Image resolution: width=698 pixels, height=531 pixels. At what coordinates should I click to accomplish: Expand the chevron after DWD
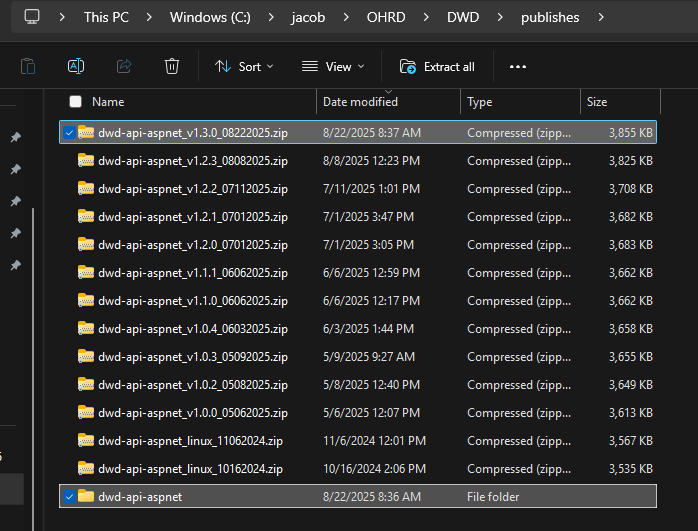coord(500,17)
